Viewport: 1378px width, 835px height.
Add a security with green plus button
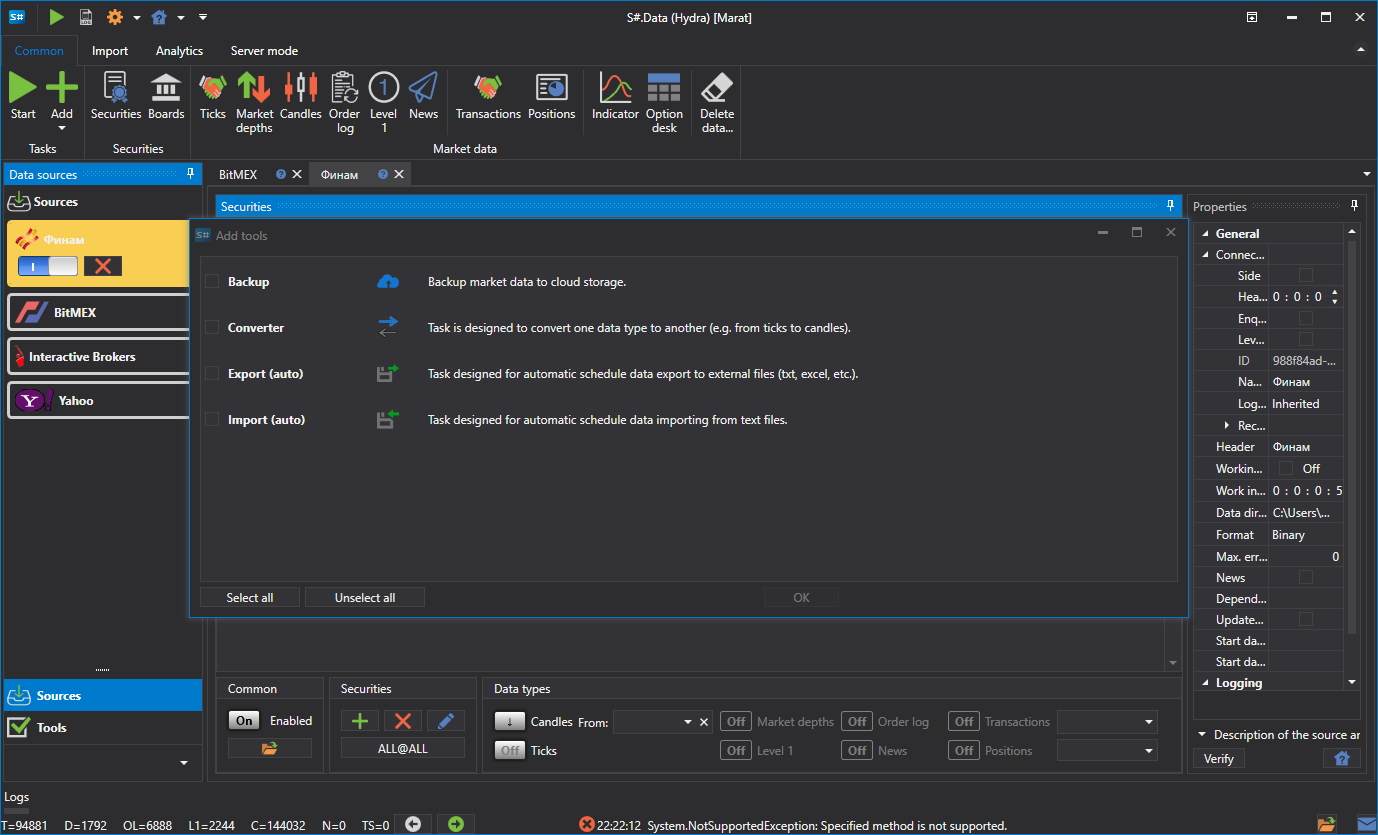point(360,721)
